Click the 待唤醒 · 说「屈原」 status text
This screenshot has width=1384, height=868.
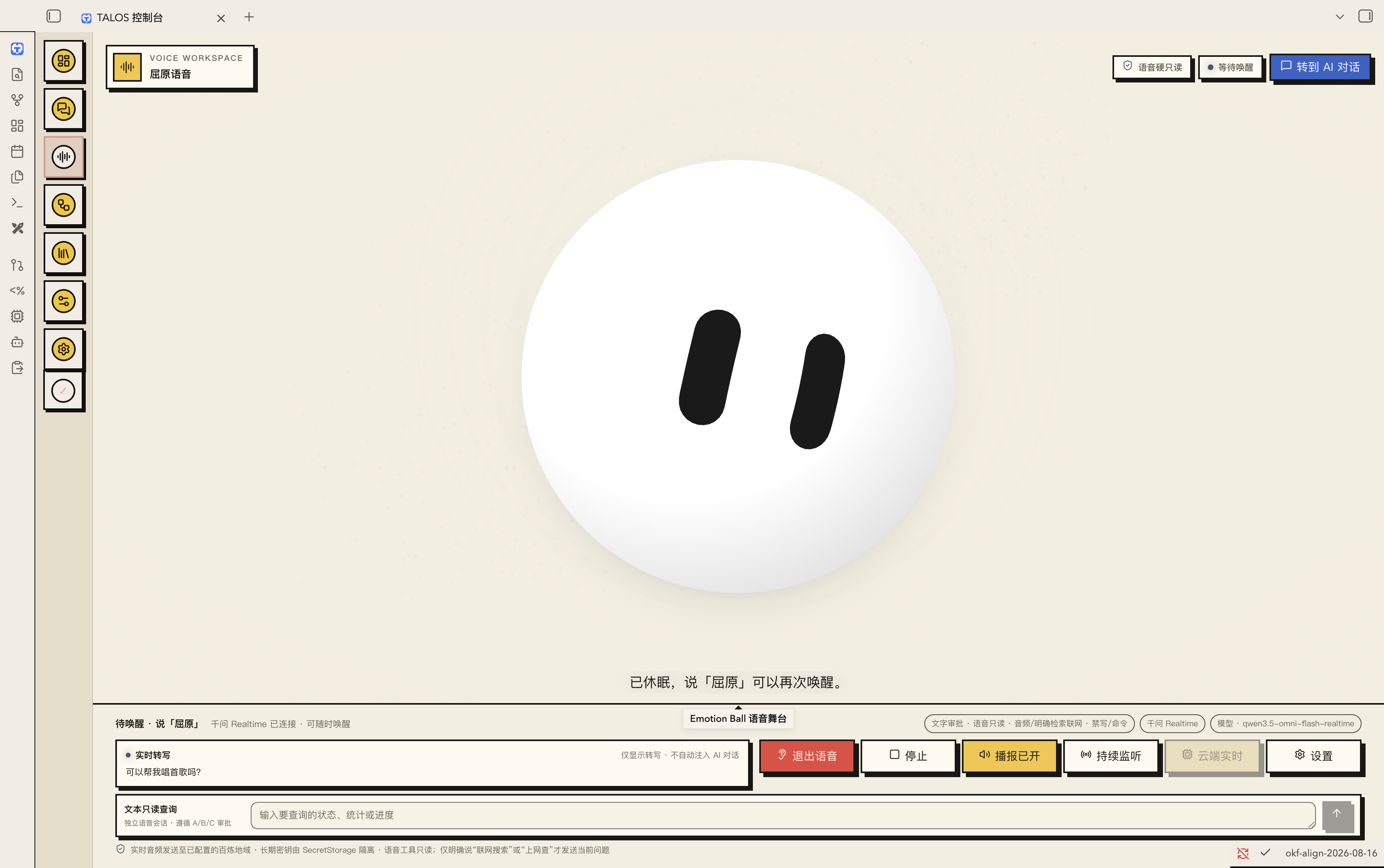coord(157,724)
